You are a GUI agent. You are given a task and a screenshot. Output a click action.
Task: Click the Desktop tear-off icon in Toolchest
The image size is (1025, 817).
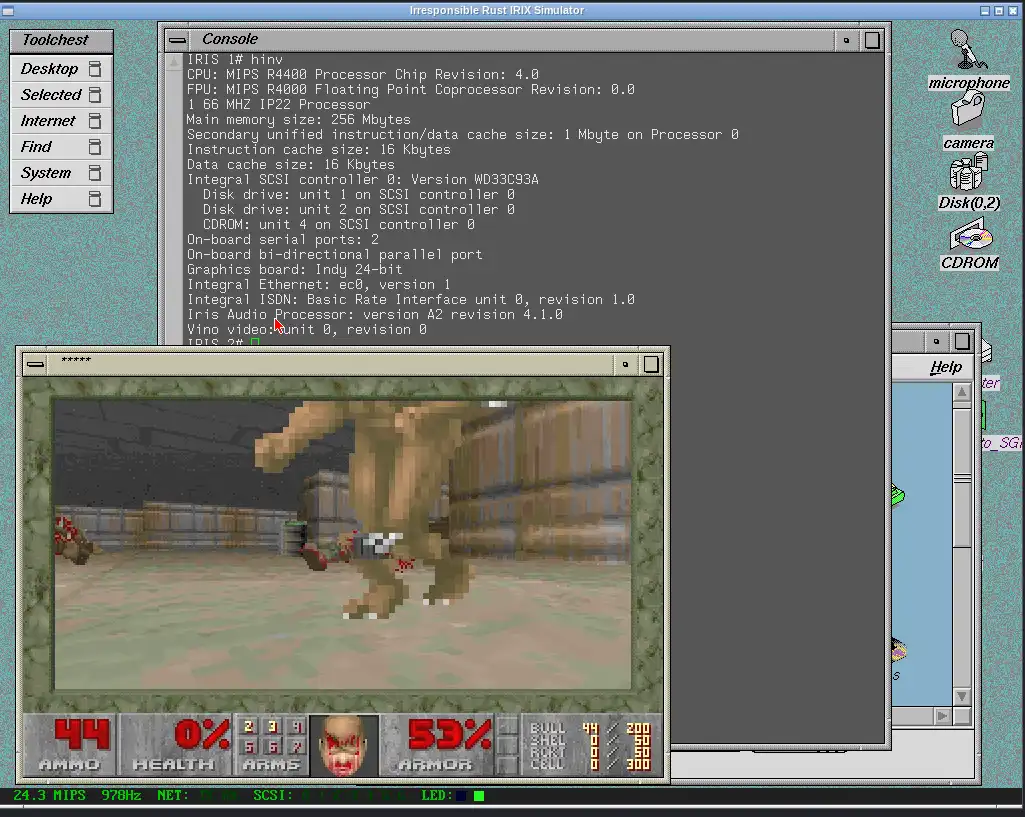[95, 69]
